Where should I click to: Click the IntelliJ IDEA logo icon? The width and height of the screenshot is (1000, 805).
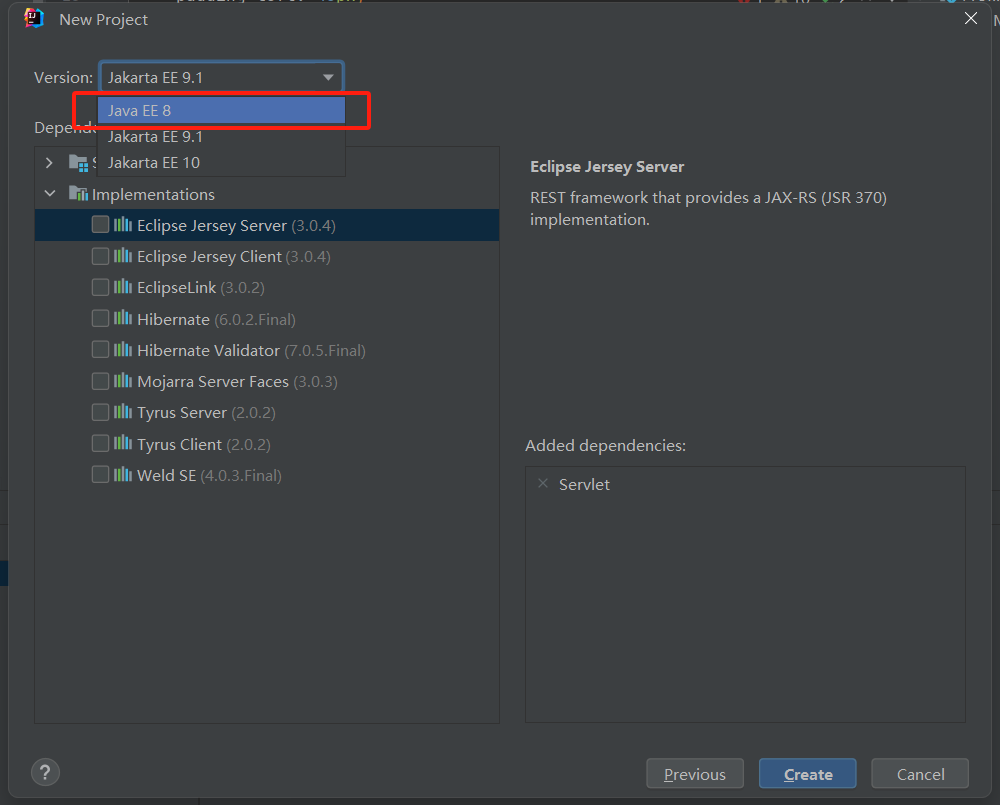[x=34, y=18]
